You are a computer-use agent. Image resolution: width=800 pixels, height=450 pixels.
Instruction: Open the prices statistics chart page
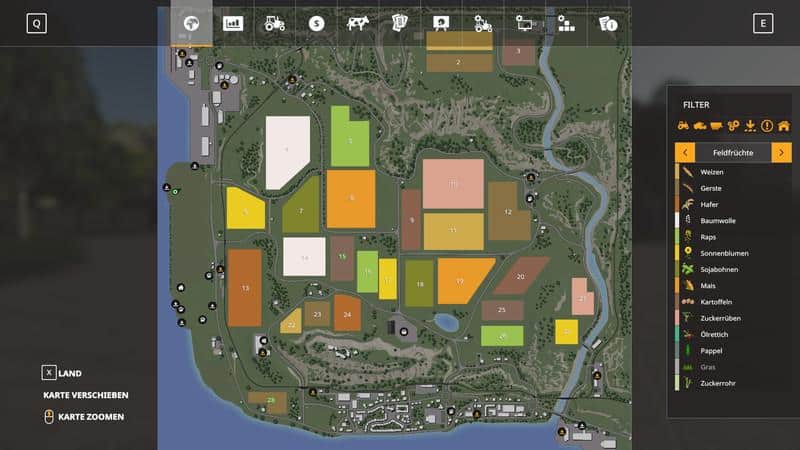click(x=233, y=24)
